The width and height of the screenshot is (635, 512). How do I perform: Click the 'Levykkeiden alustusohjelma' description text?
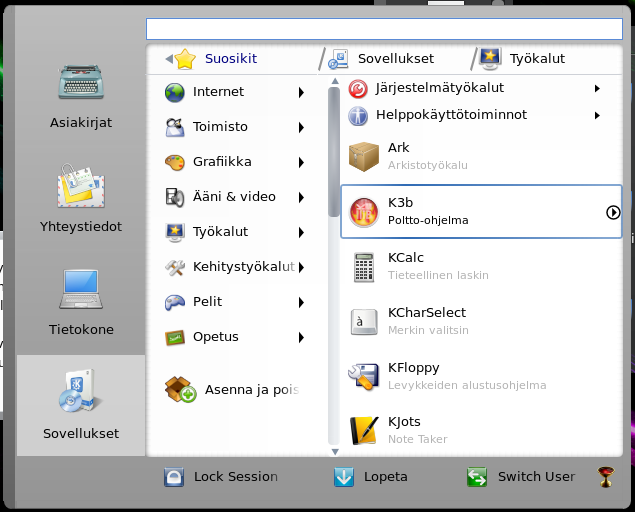[x=467, y=385]
